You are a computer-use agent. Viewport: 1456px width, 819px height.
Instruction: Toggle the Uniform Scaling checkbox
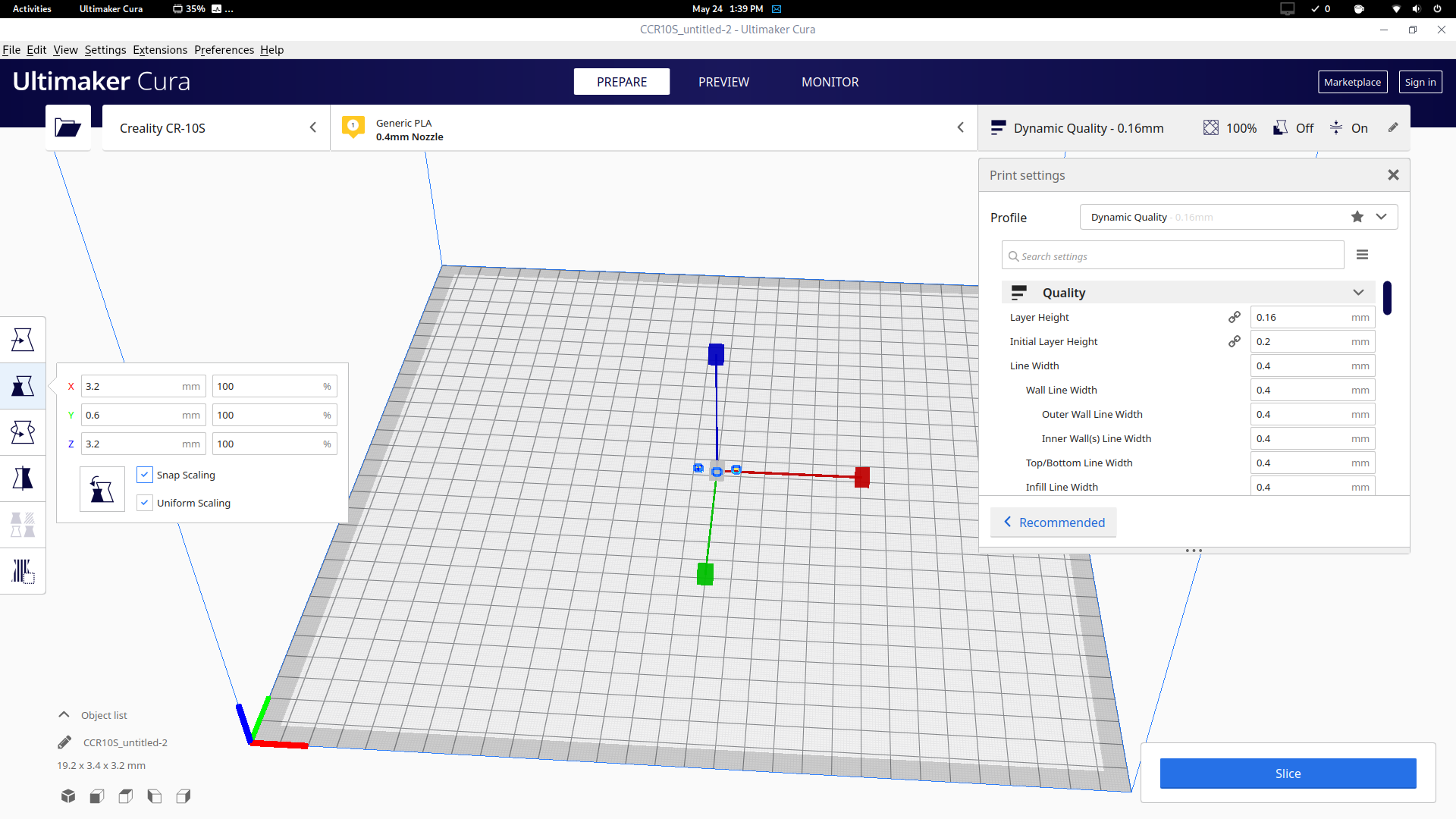145,503
